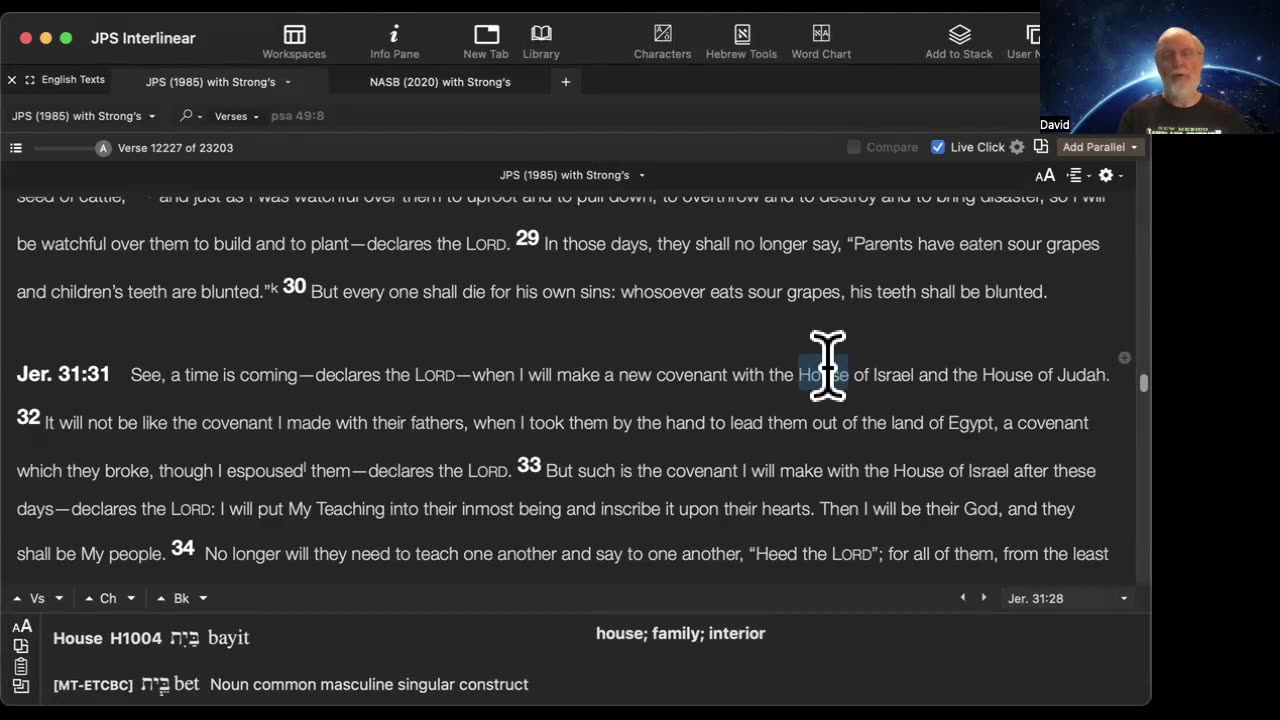Go down one verse with Vs arrow
This screenshot has height=720, width=1280.
[x=59, y=598]
